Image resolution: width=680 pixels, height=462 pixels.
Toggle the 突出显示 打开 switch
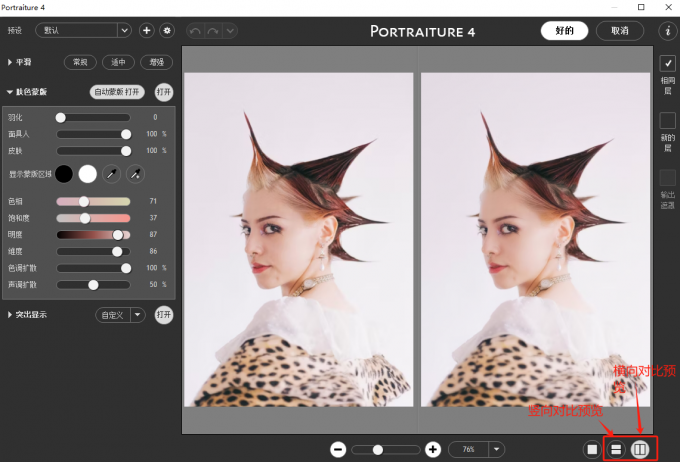(164, 315)
